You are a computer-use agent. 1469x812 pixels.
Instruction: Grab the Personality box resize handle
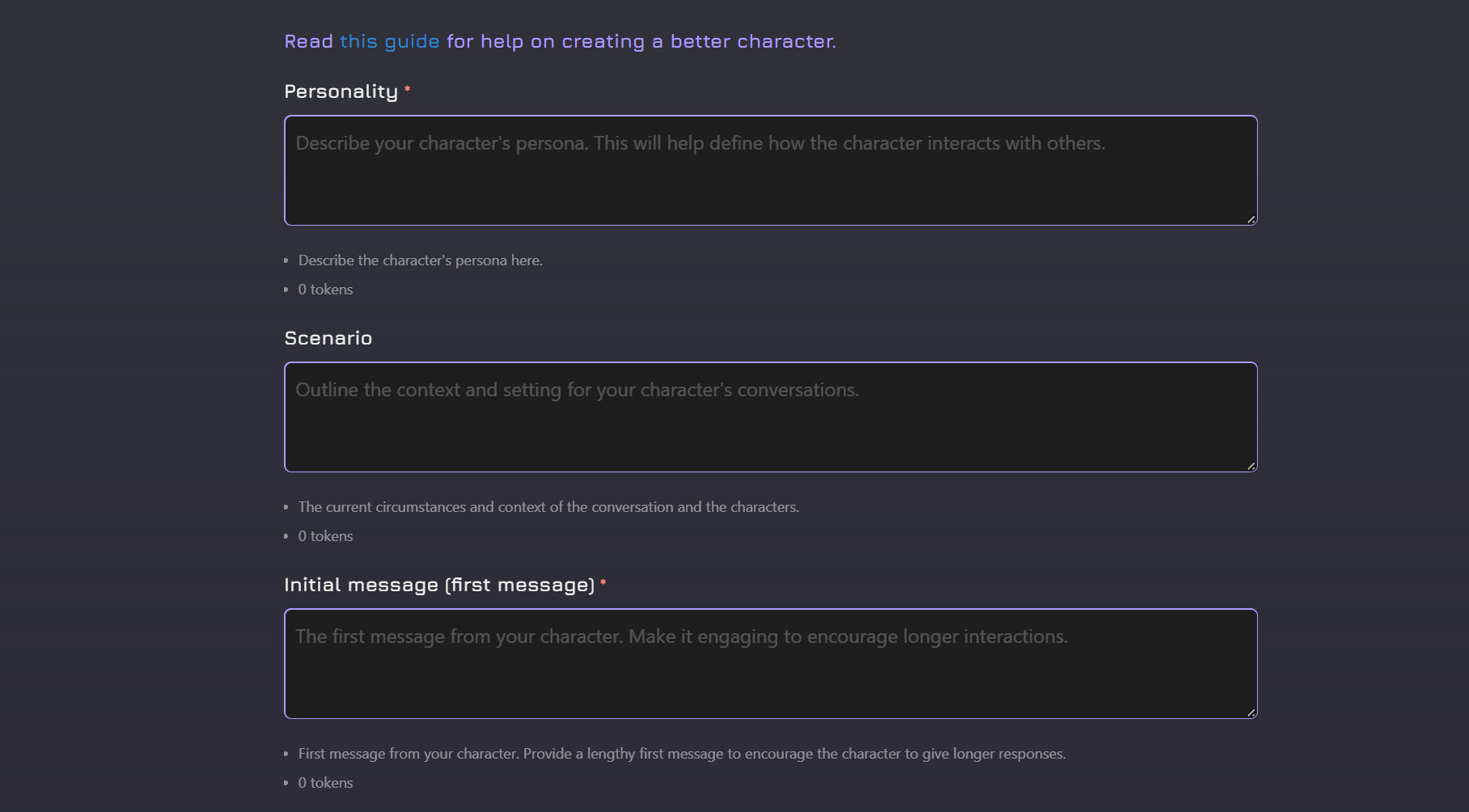[1251, 219]
